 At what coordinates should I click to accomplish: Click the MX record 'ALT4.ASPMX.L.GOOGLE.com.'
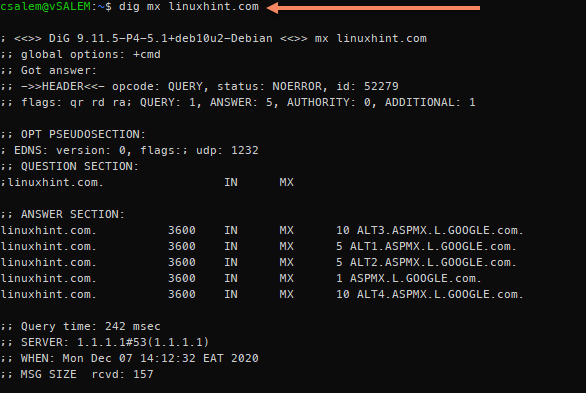(440, 294)
